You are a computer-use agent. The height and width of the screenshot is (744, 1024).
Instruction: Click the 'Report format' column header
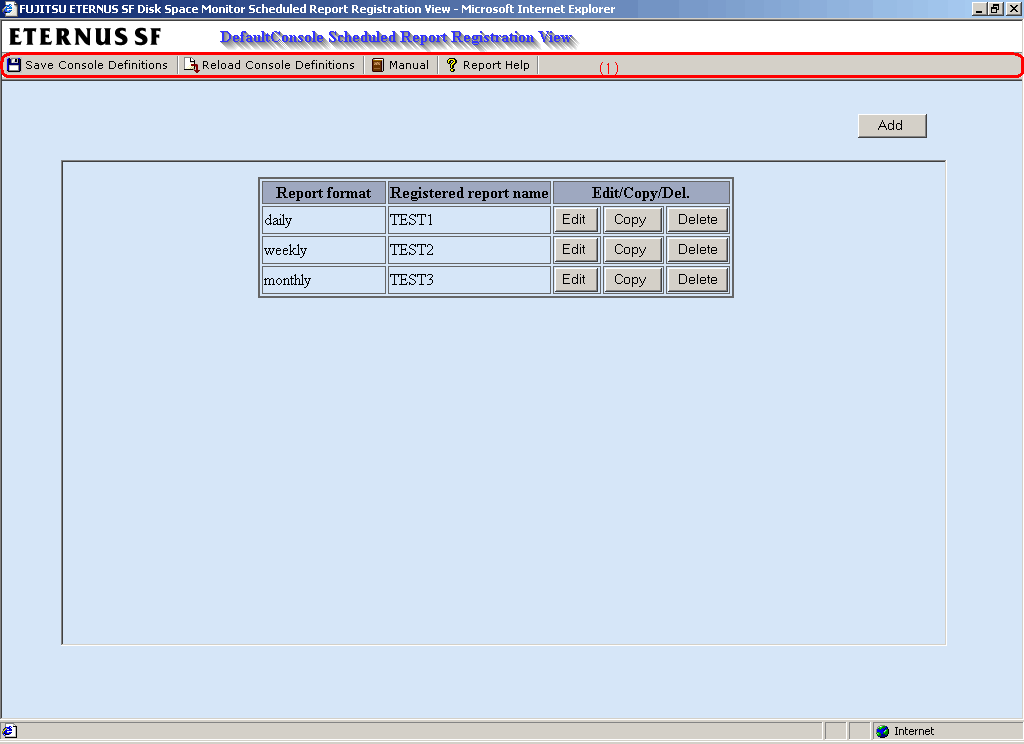pos(324,193)
